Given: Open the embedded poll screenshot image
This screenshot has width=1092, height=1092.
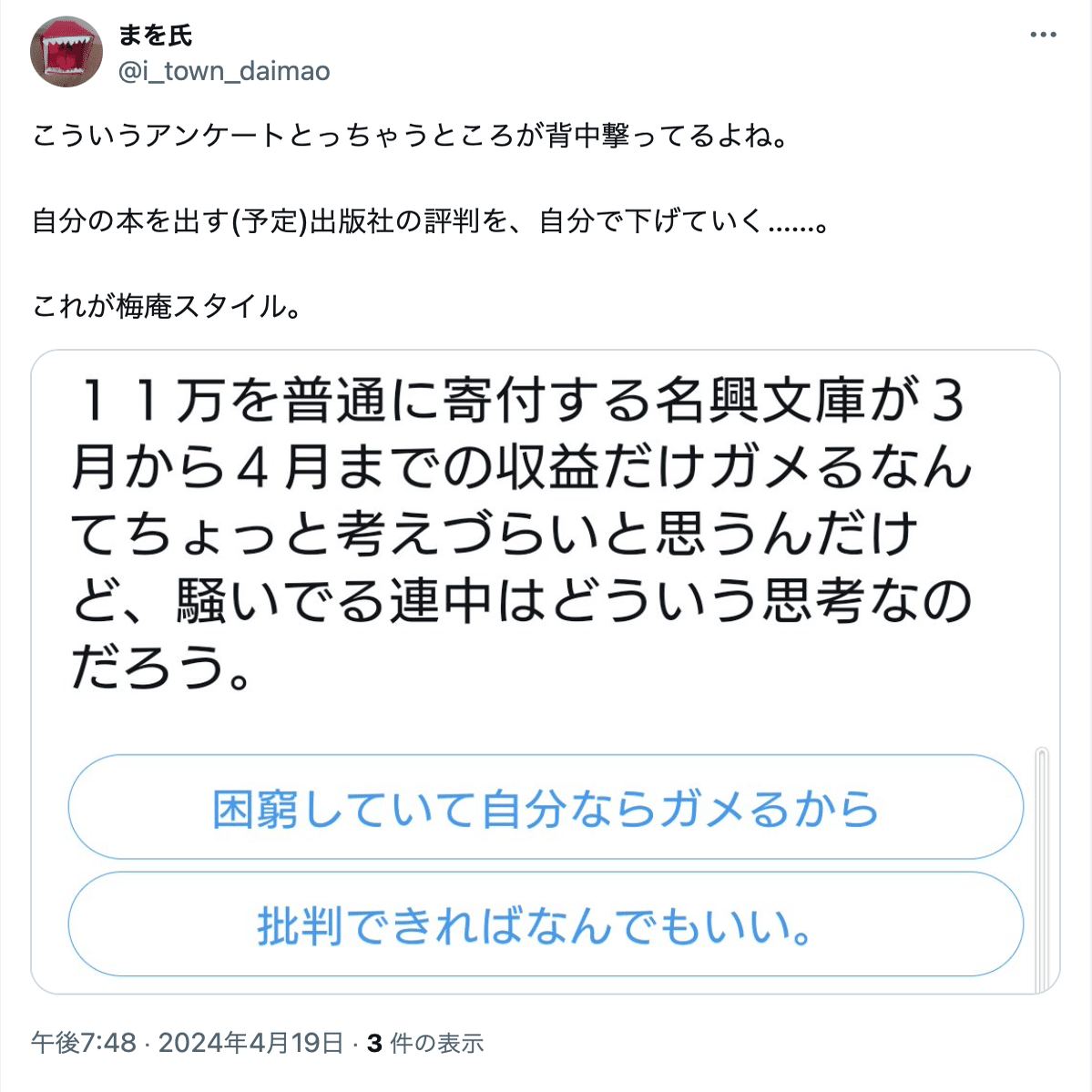Looking at the screenshot, I should pos(546,672).
